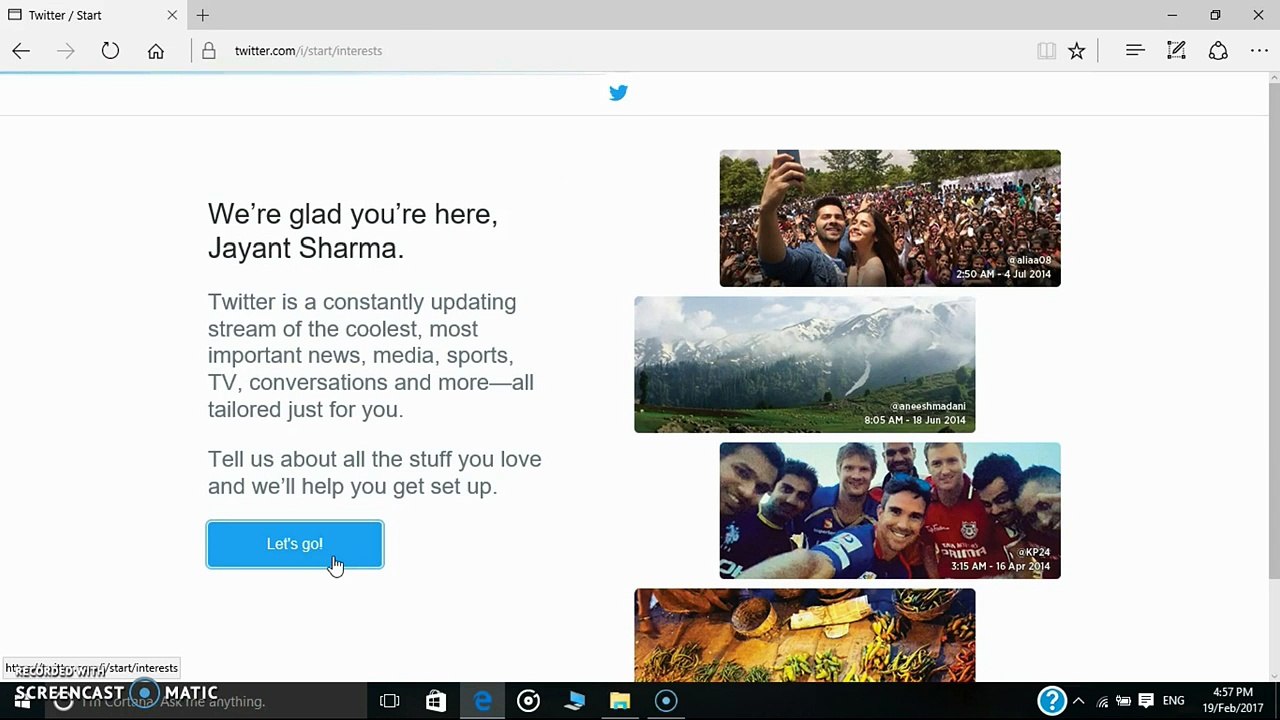Open the network status tray icon

coord(1102,701)
